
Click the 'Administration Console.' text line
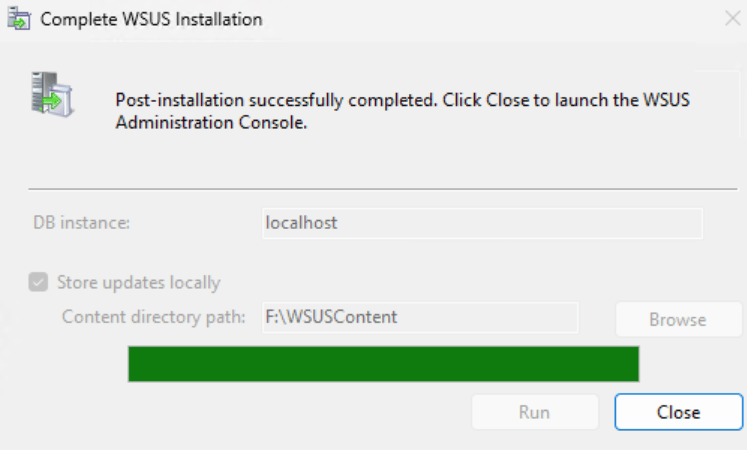click(210, 123)
